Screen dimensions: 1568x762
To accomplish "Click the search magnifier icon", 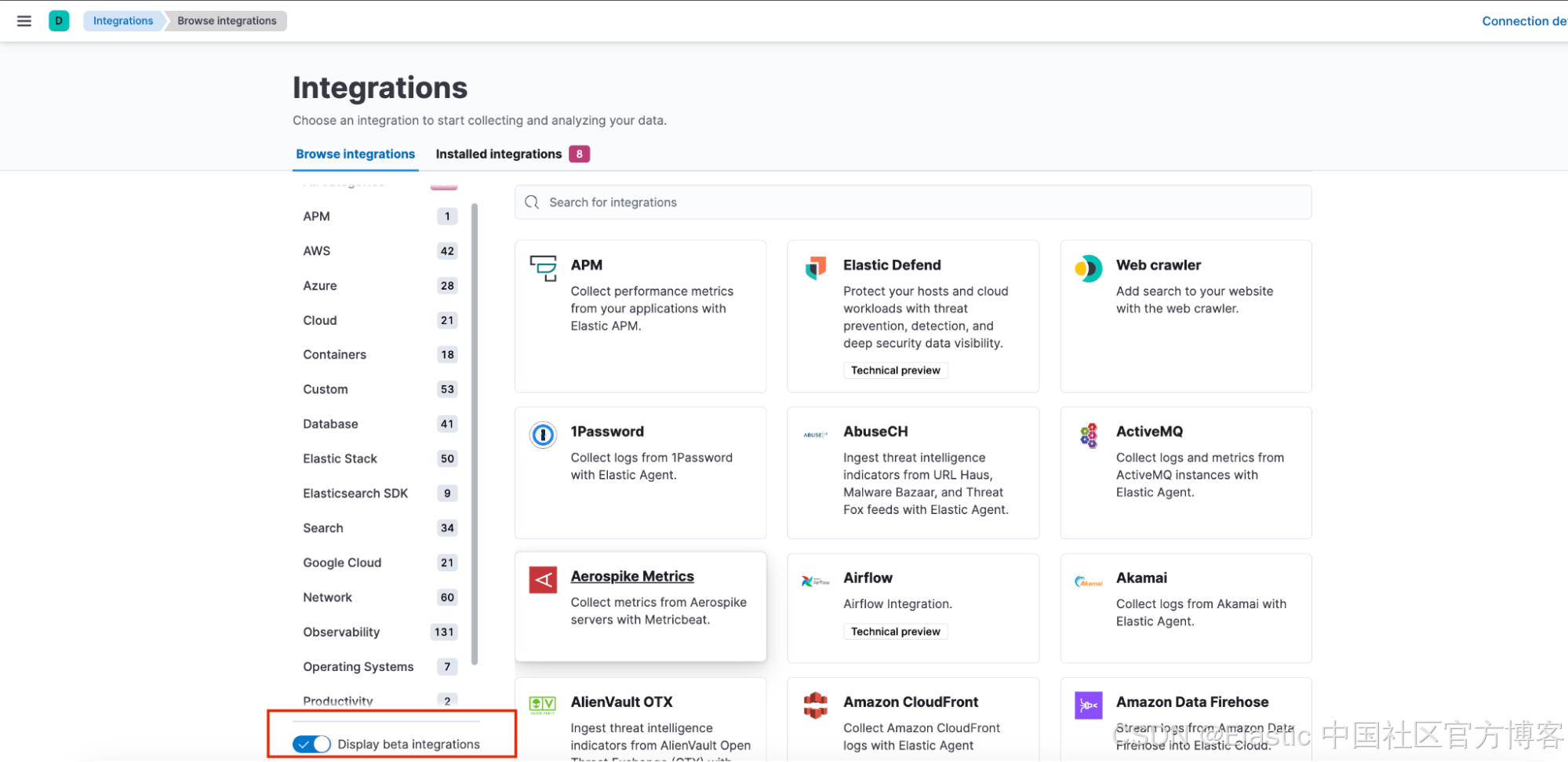I will coord(532,202).
